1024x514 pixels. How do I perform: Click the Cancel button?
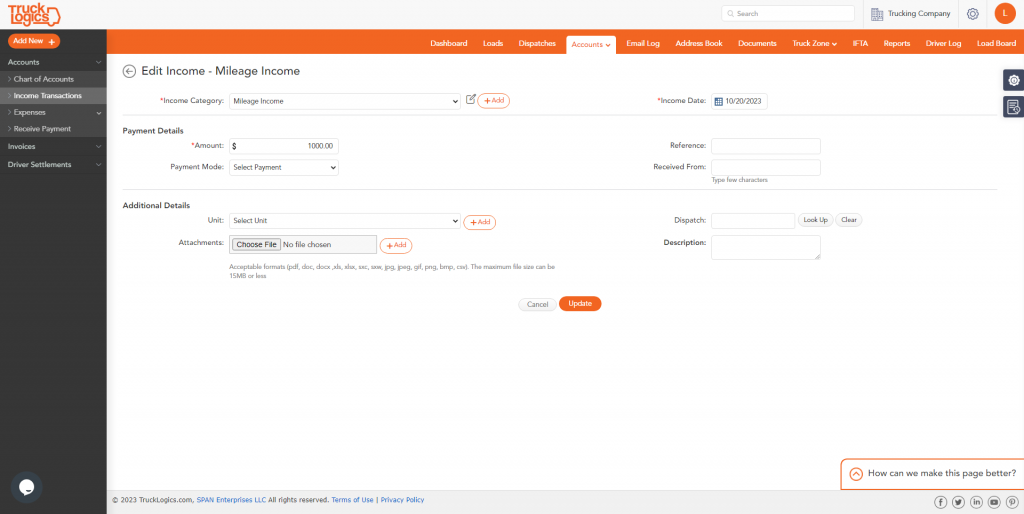click(x=537, y=304)
